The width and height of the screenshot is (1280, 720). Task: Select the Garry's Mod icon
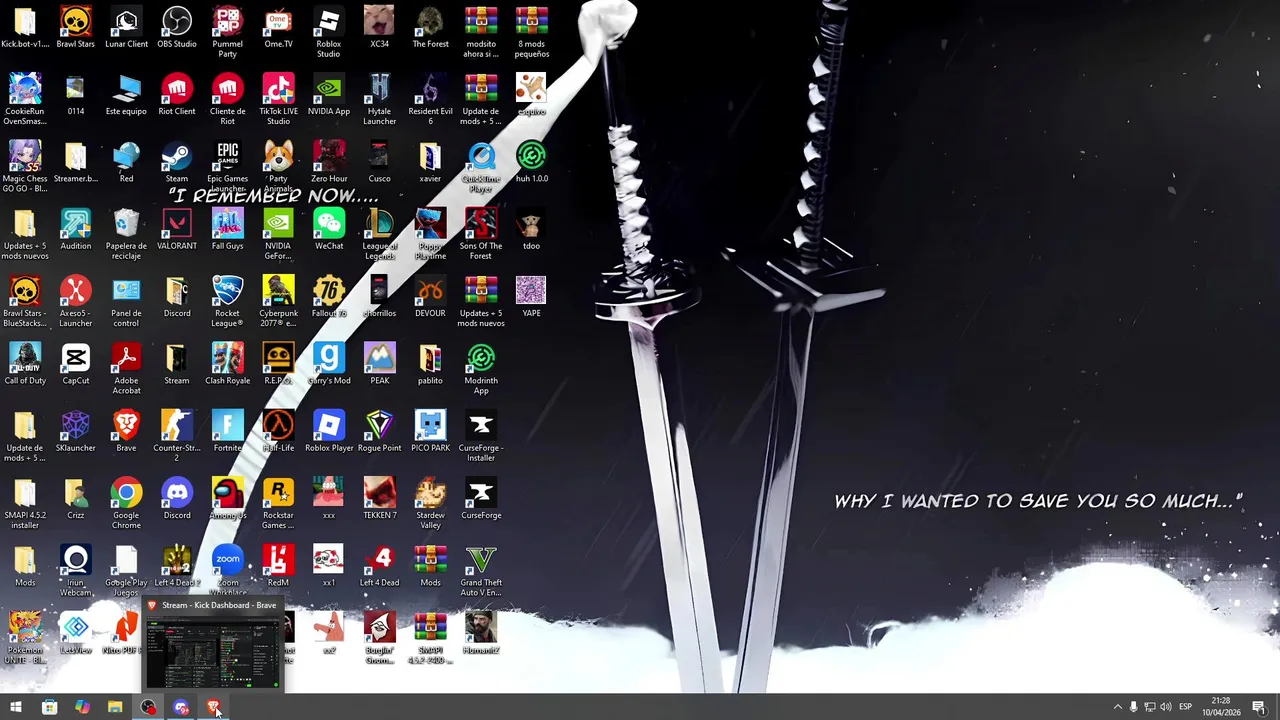click(x=329, y=364)
